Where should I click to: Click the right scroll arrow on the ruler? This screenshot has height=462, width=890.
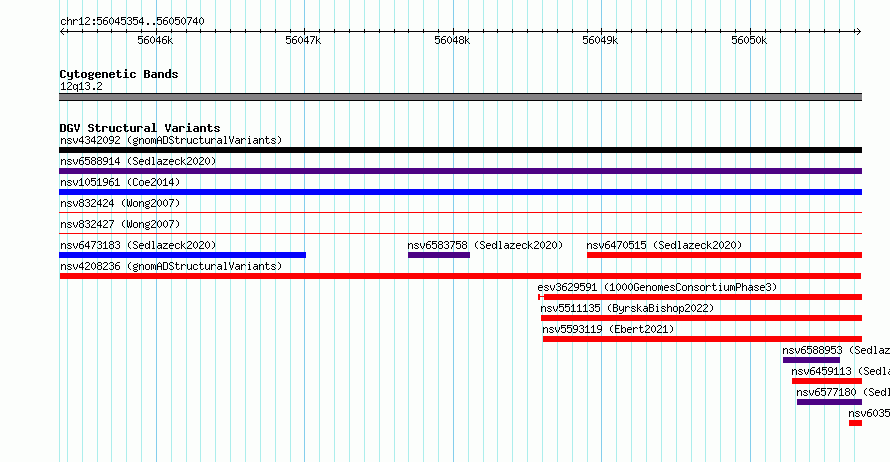point(858,32)
